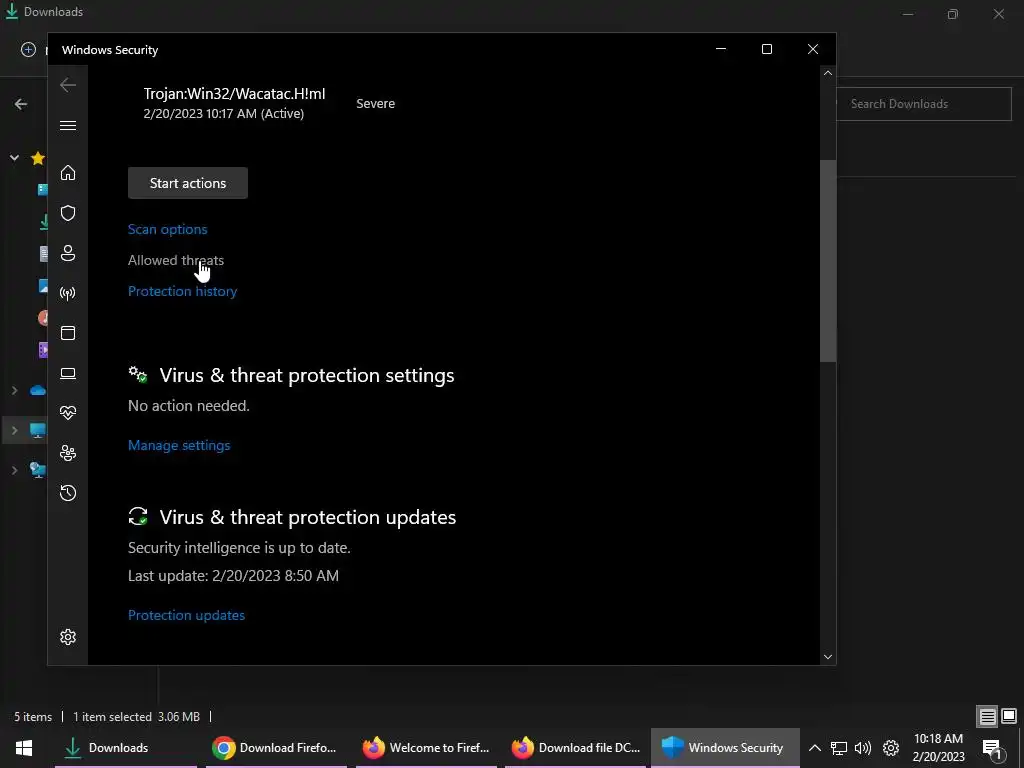Click the scroll down arrow in Windows Security
This screenshot has width=1024, height=768.
click(x=828, y=657)
